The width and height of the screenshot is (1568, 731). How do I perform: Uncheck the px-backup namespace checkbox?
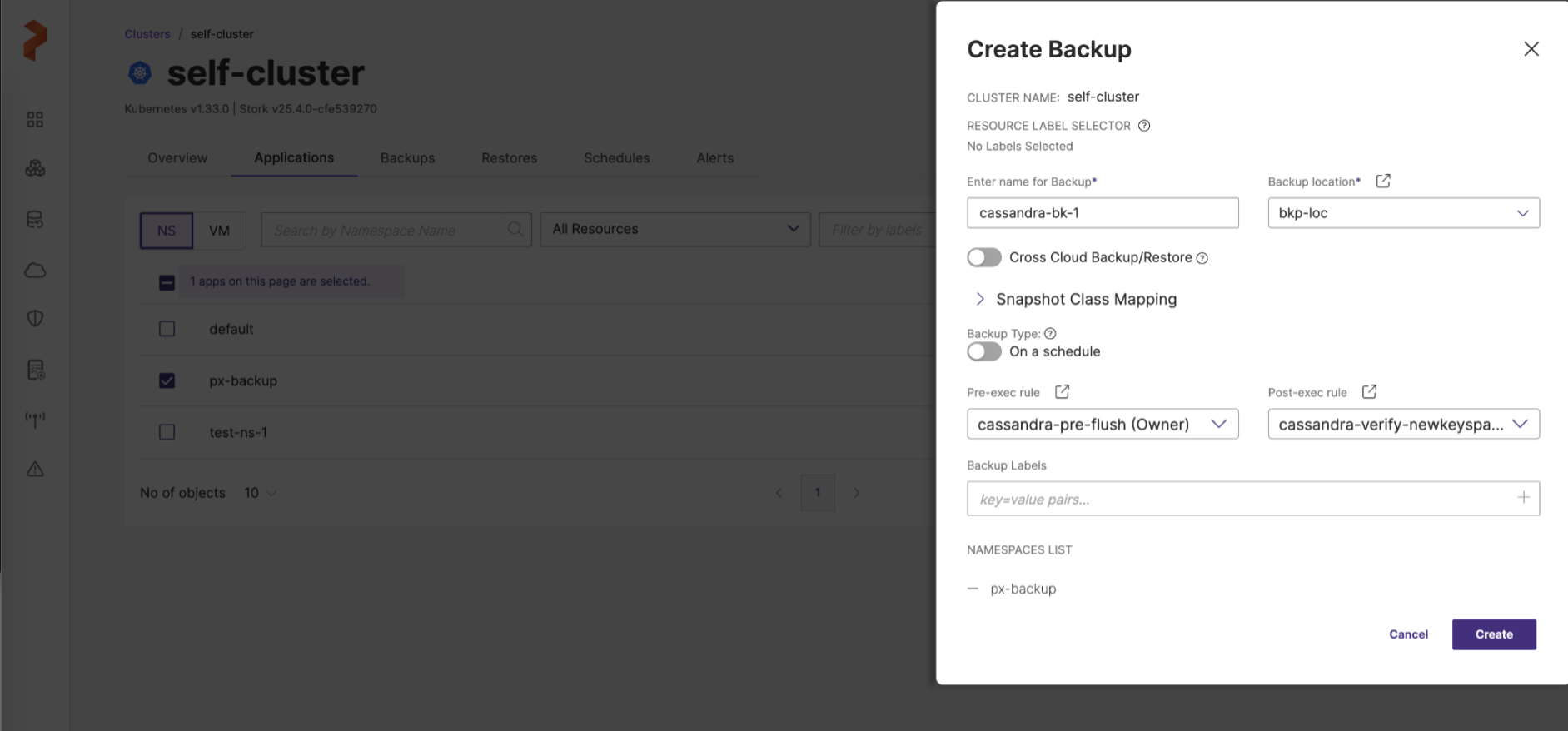[x=167, y=380]
